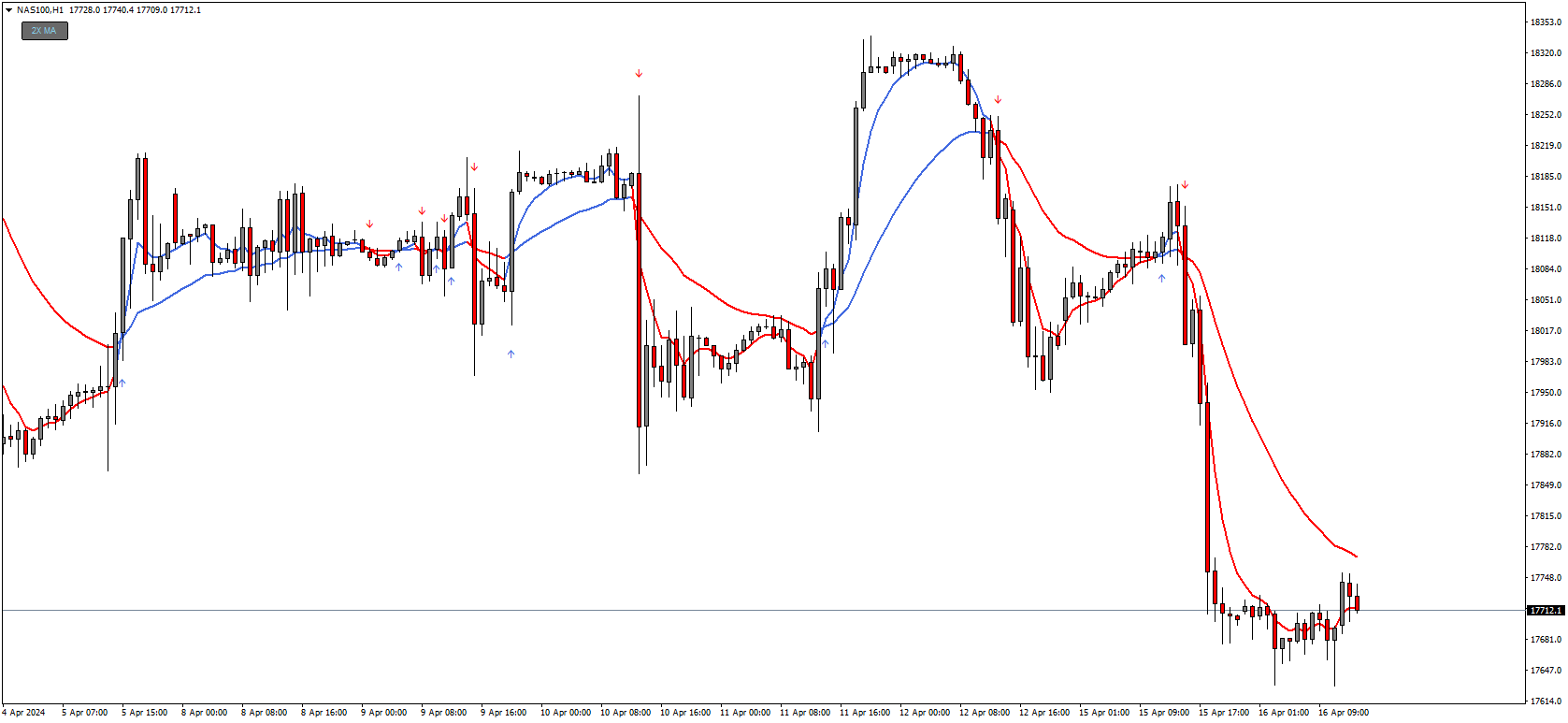Click the 18286.0 price axis label
This screenshot has height=723, width=1568.
(x=1546, y=84)
